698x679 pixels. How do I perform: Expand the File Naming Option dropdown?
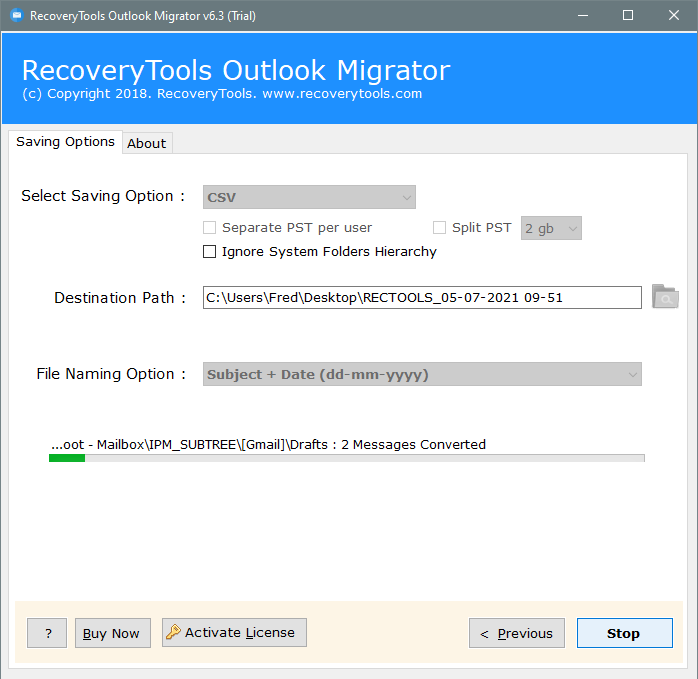click(422, 374)
